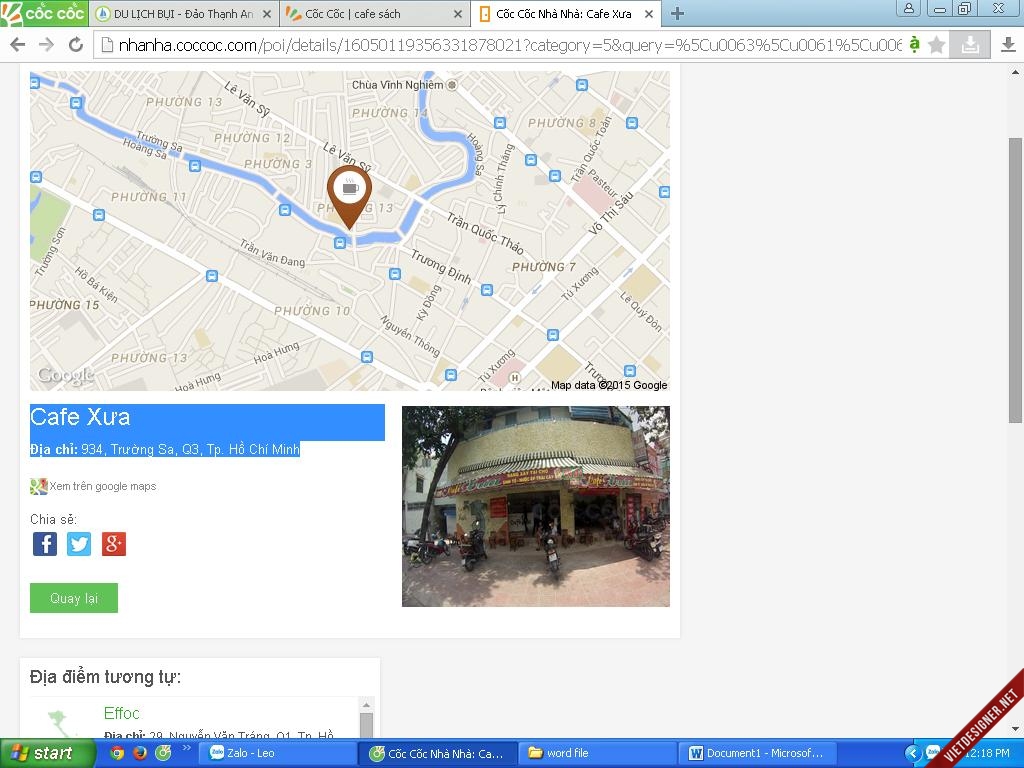
Task: Open downloads via the download arrow icon
Action: pyautogui.click(x=1008, y=44)
